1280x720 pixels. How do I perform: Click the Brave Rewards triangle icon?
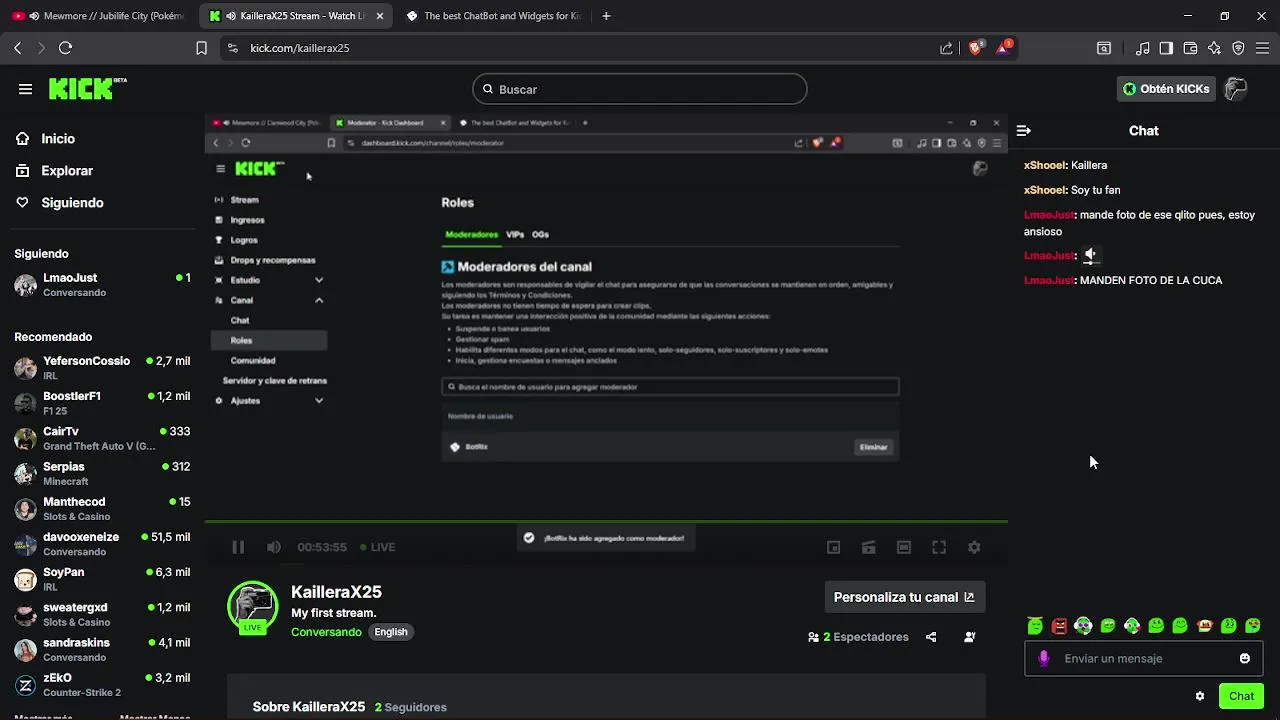[1002, 47]
